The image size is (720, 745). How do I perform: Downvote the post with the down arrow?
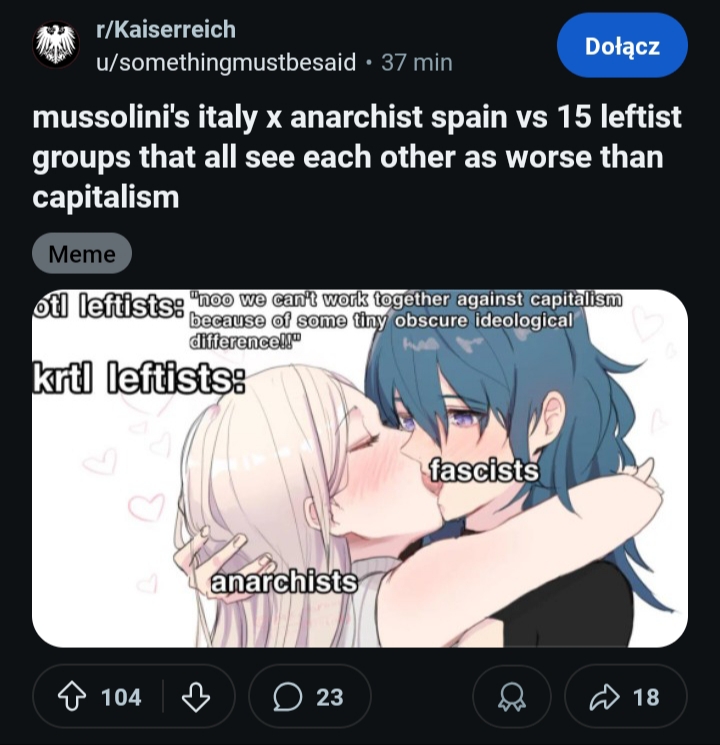pyautogui.click(x=196, y=697)
